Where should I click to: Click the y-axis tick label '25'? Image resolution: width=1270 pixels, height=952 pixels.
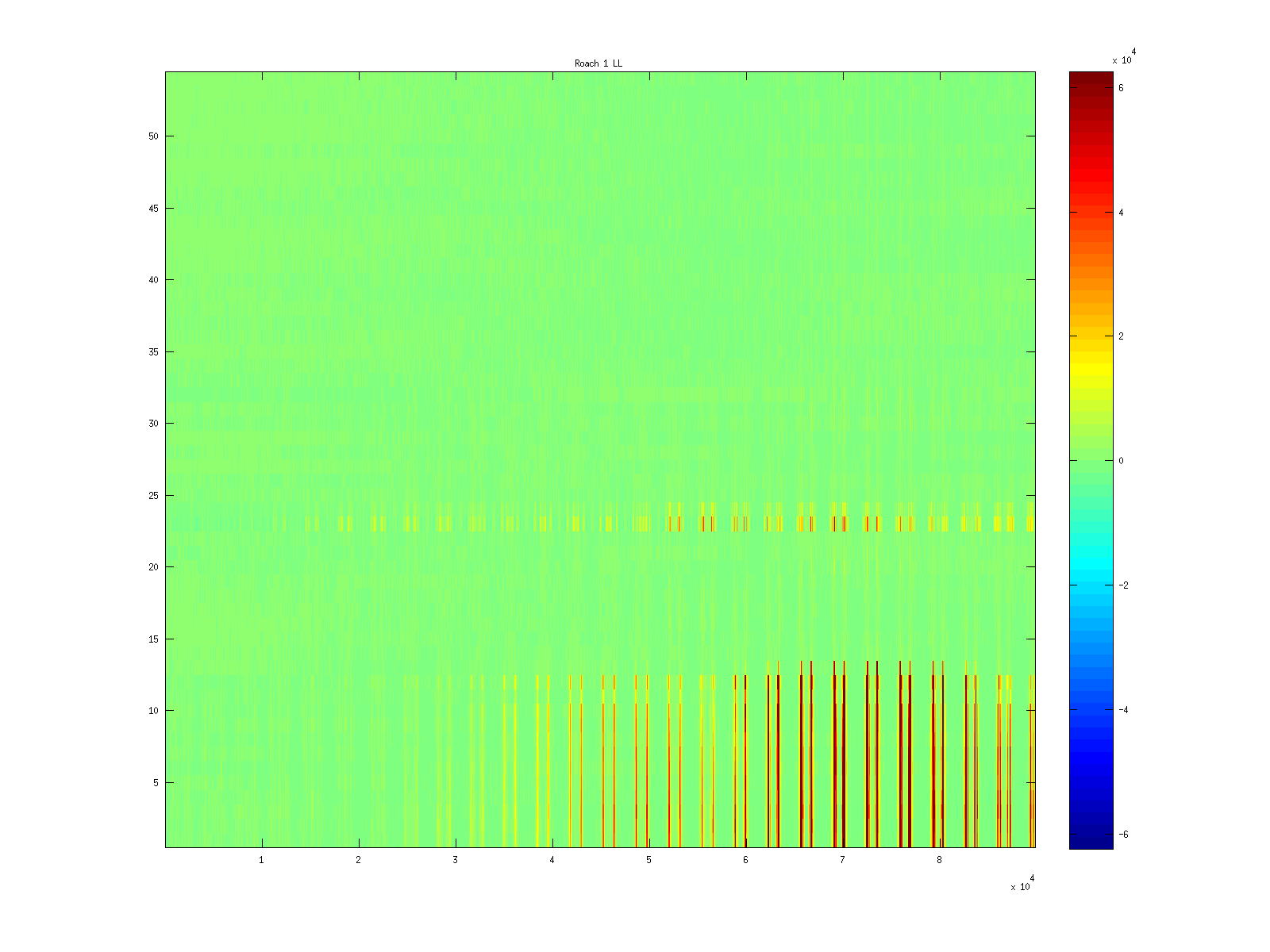tap(155, 496)
